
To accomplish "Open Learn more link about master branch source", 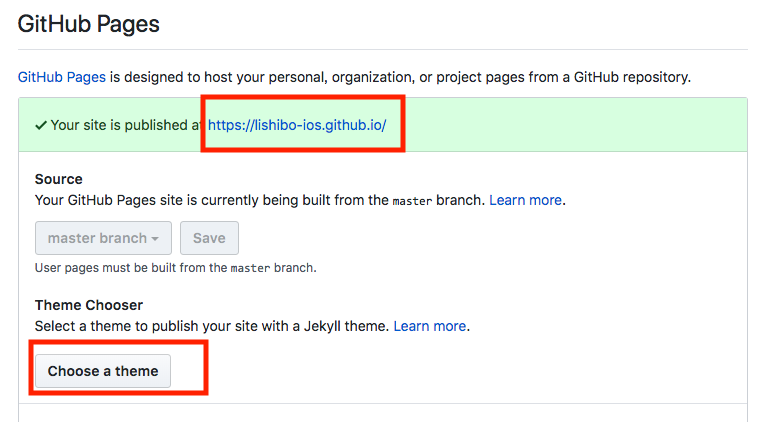I will pos(525,200).
